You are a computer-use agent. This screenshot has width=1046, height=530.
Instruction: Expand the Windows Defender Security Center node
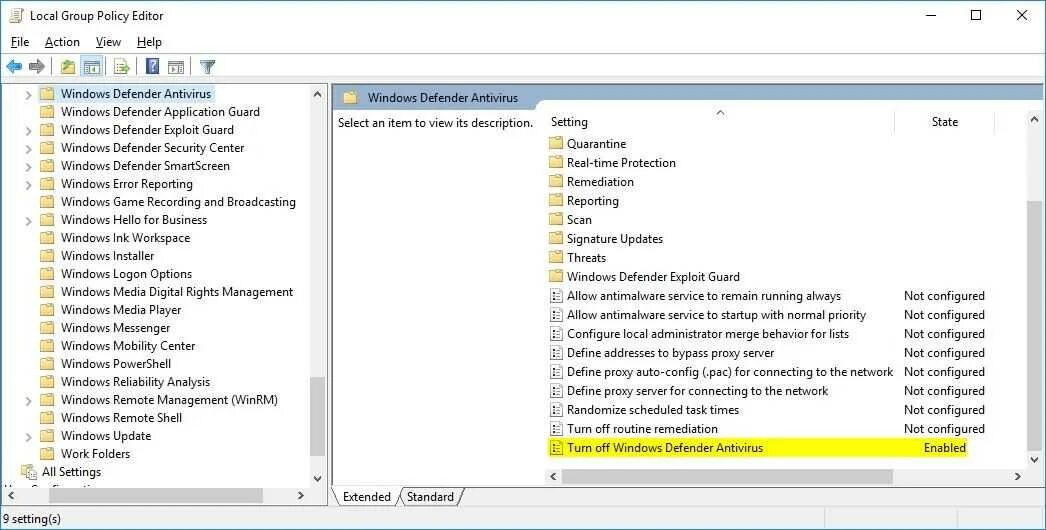pos(28,149)
